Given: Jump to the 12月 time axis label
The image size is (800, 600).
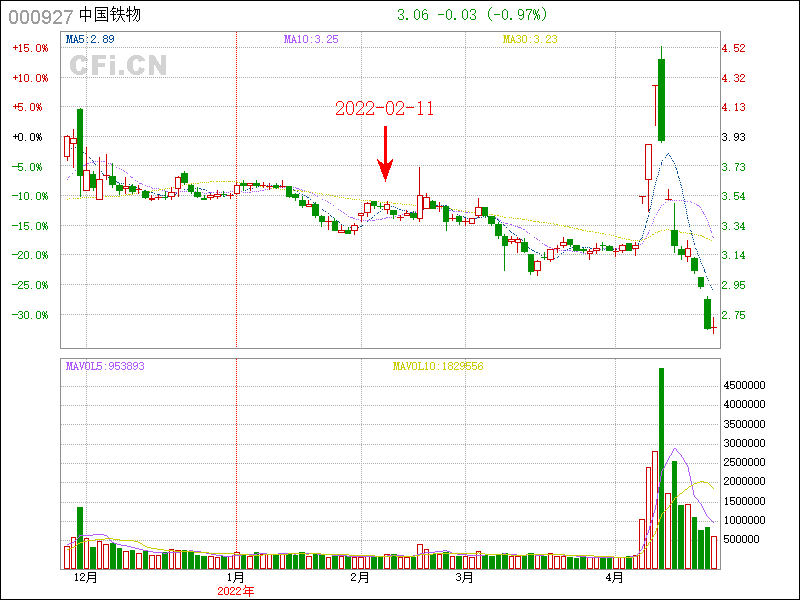Looking at the screenshot, I should [86, 577].
